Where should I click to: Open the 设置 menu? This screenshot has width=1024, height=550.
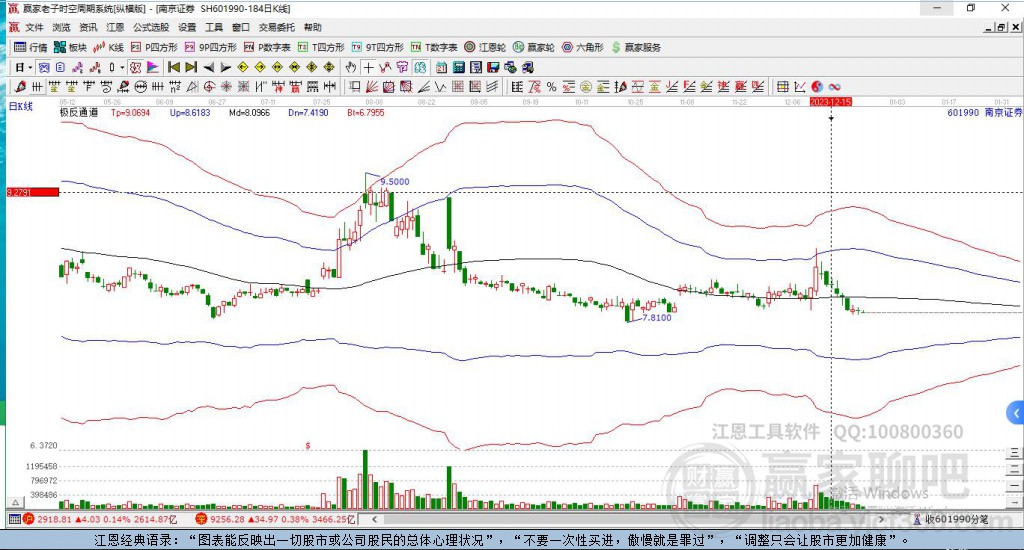pos(187,27)
